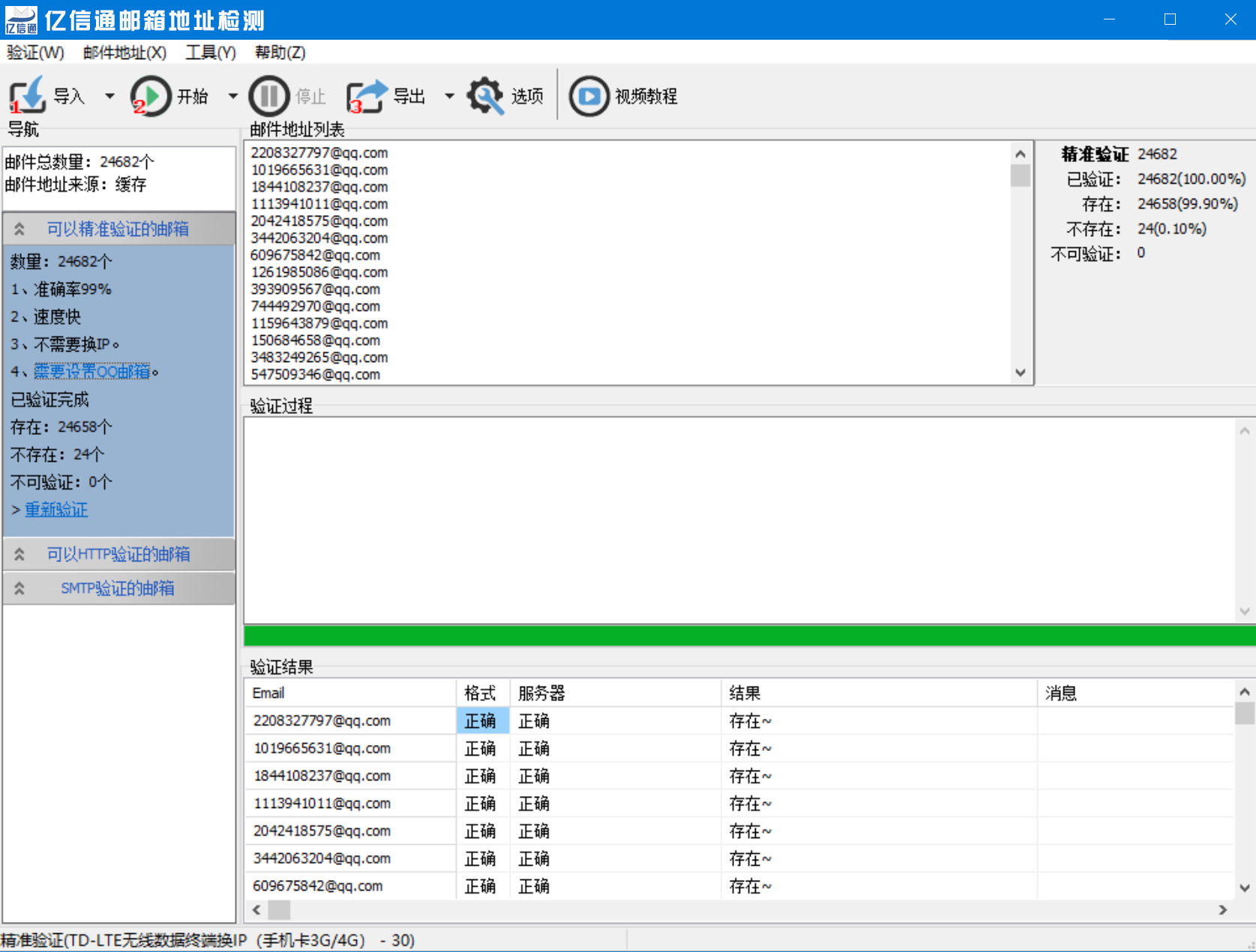Click the 重新验证 link
Viewport: 1256px width, 952px height.
coord(56,510)
